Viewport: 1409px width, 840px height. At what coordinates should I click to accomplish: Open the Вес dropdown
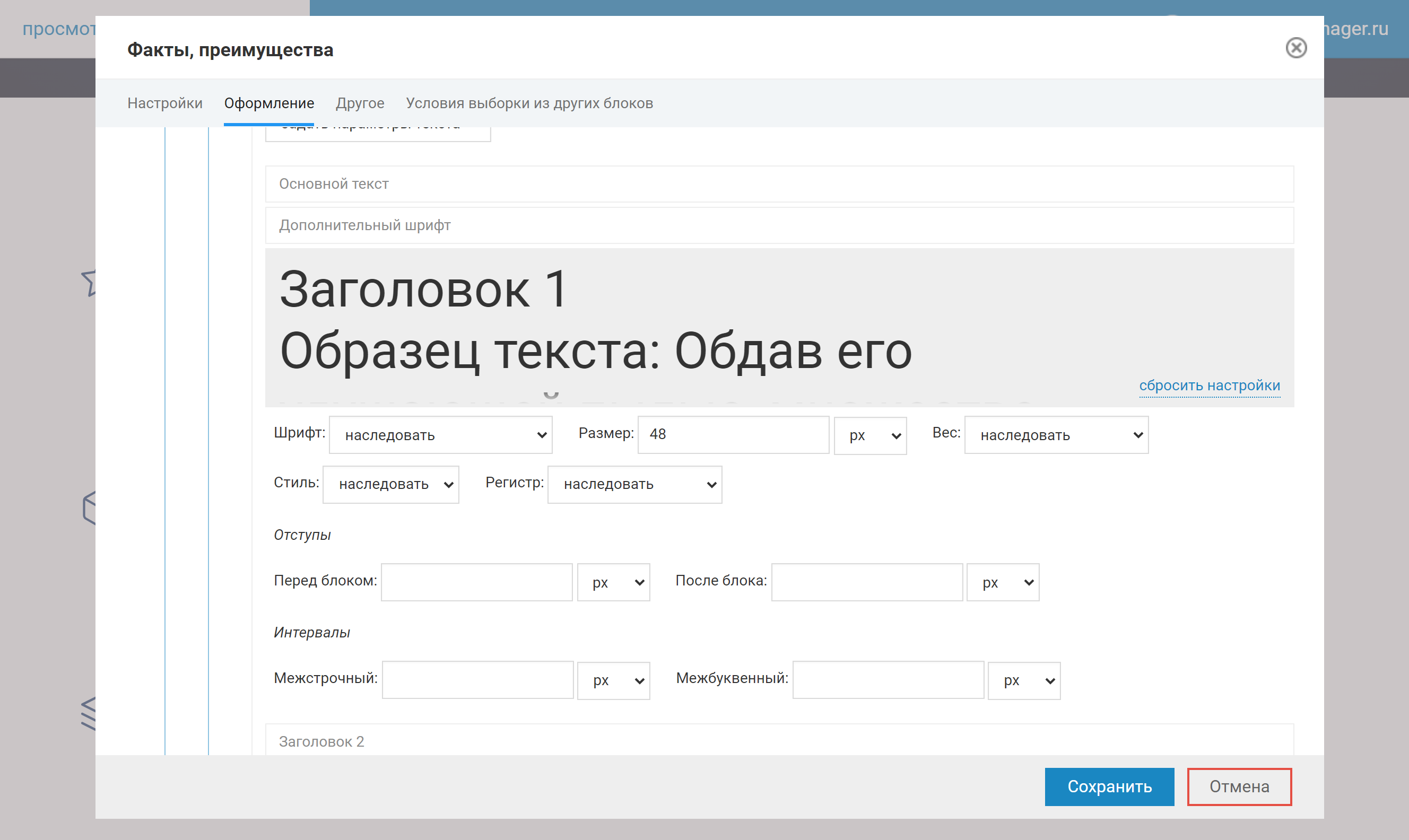pyautogui.click(x=1056, y=435)
